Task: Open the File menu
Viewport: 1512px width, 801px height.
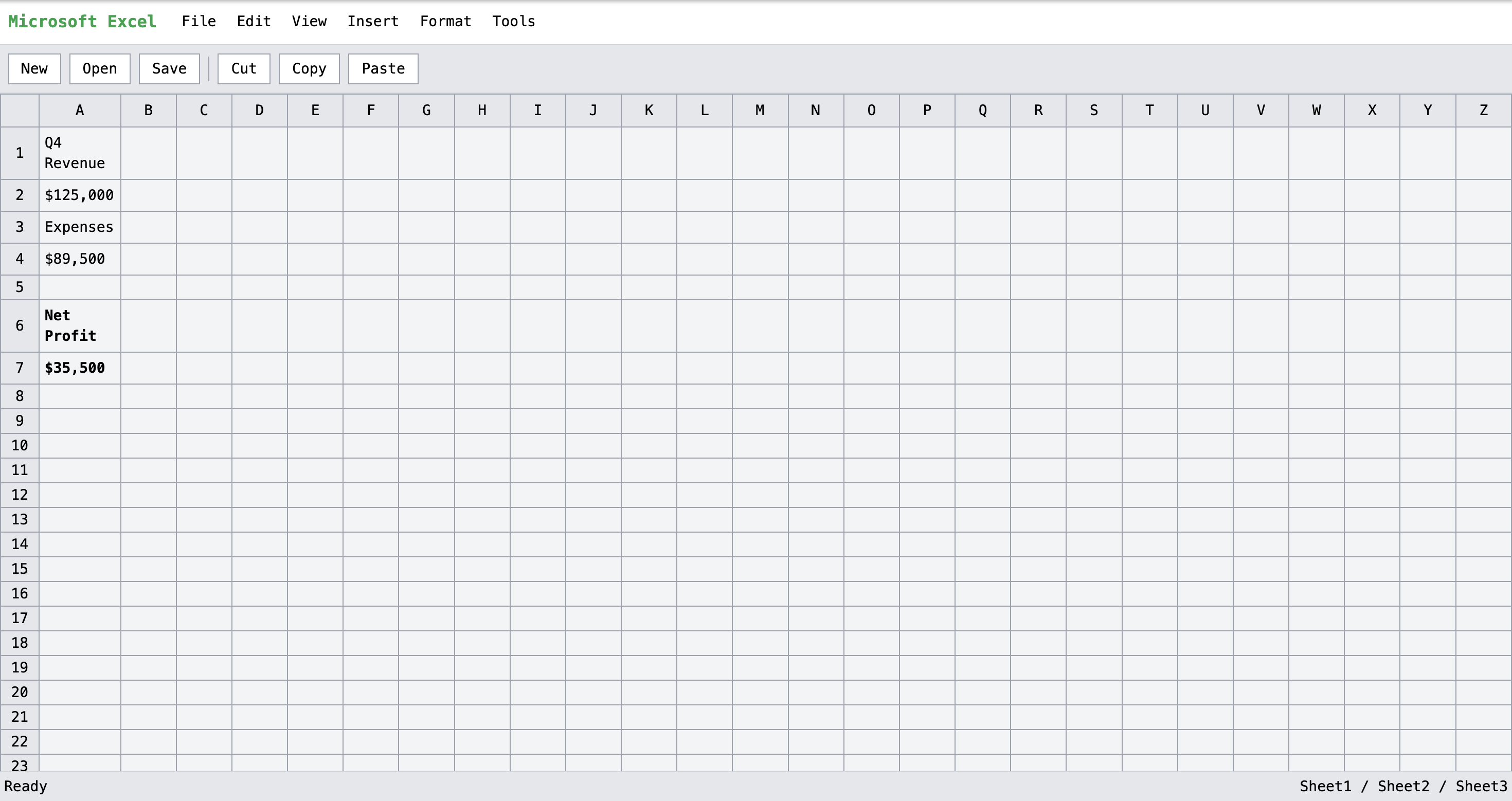Action: (199, 22)
